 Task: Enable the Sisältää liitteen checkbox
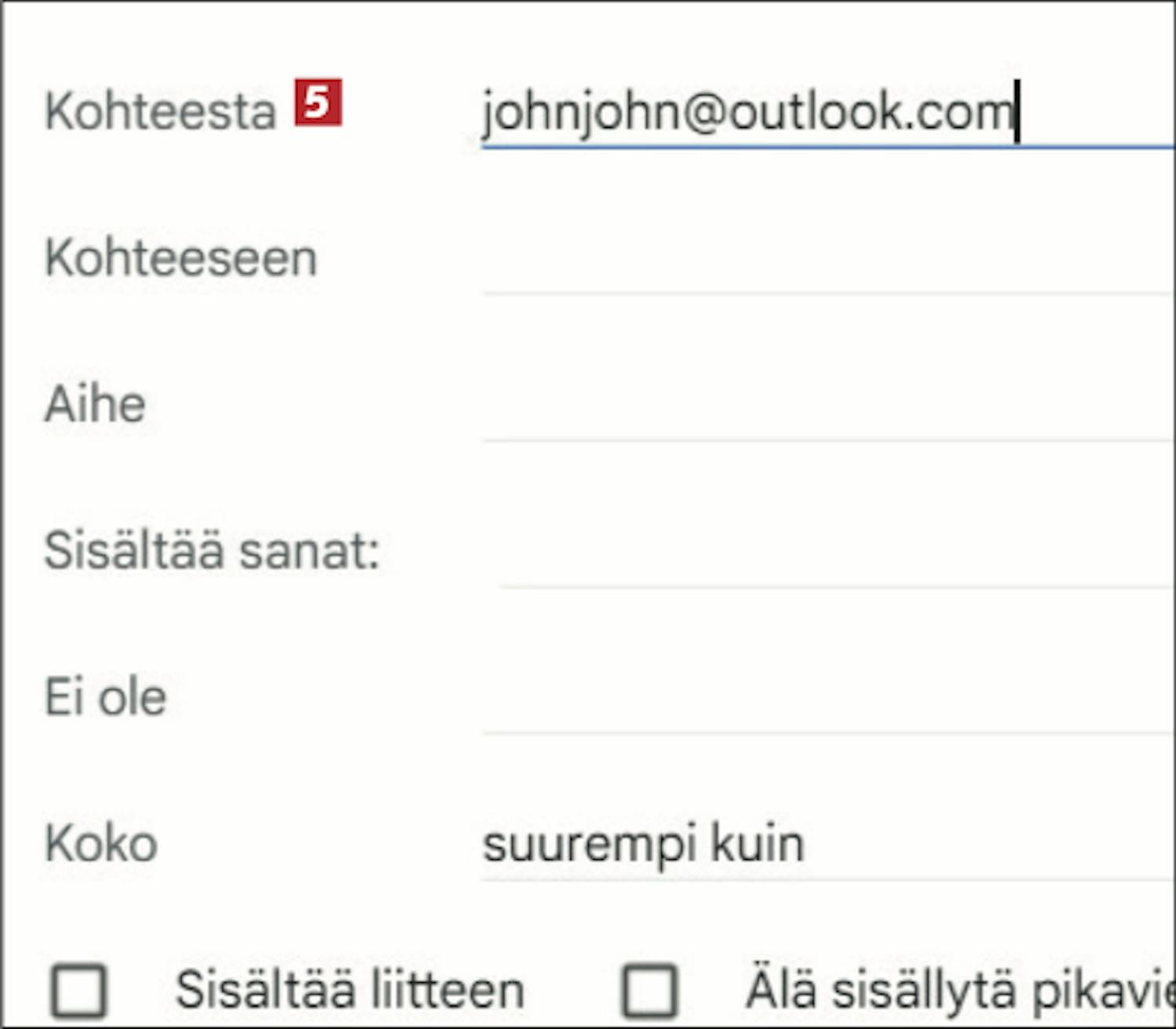point(78,991)
